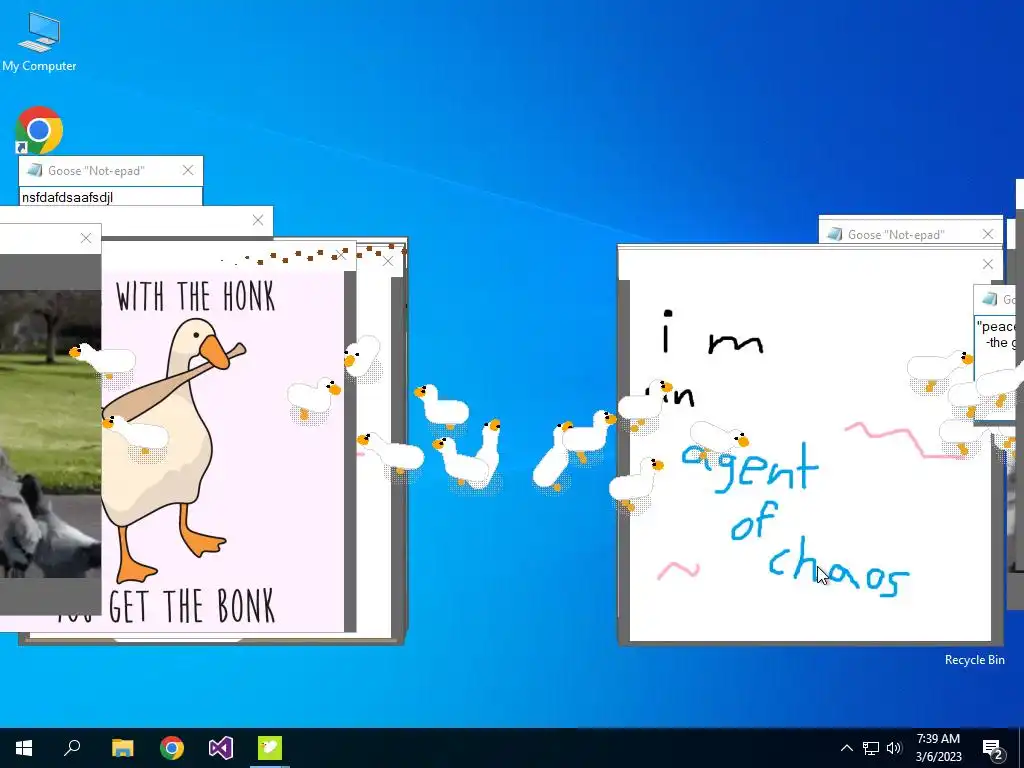Open the Windows Start menu
This screenshot has height=768, width=1024.
click(x=24, y=748)
